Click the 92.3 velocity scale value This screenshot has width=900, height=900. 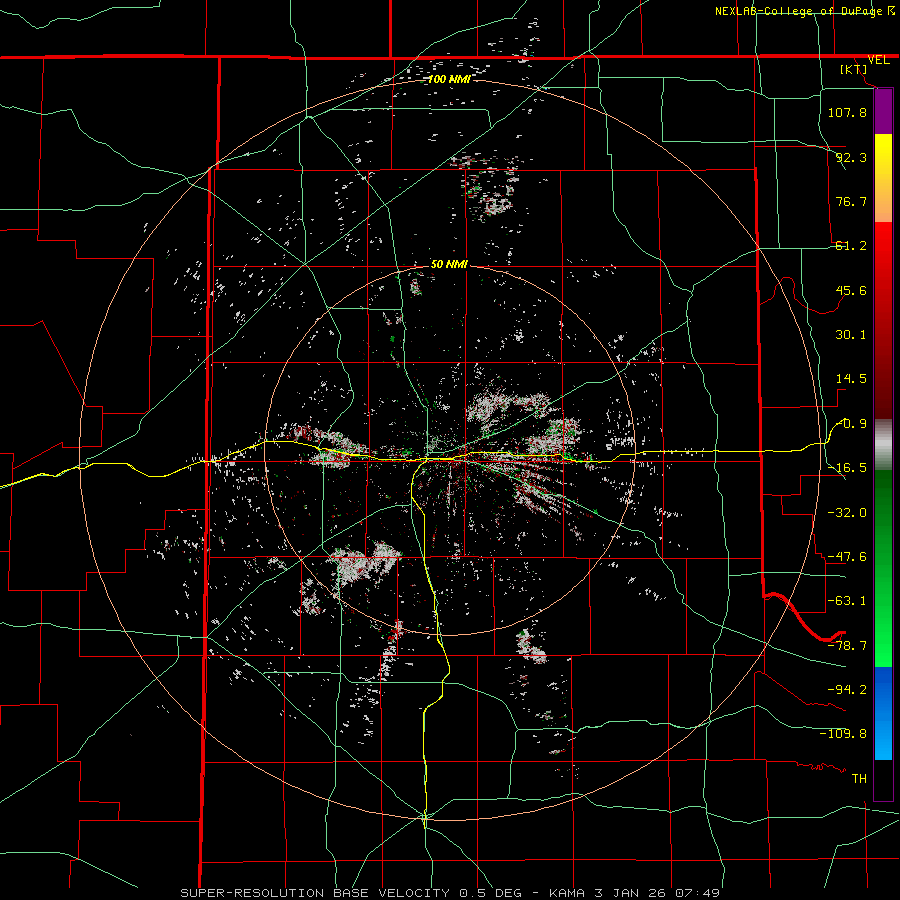click(x=851, y=157)
